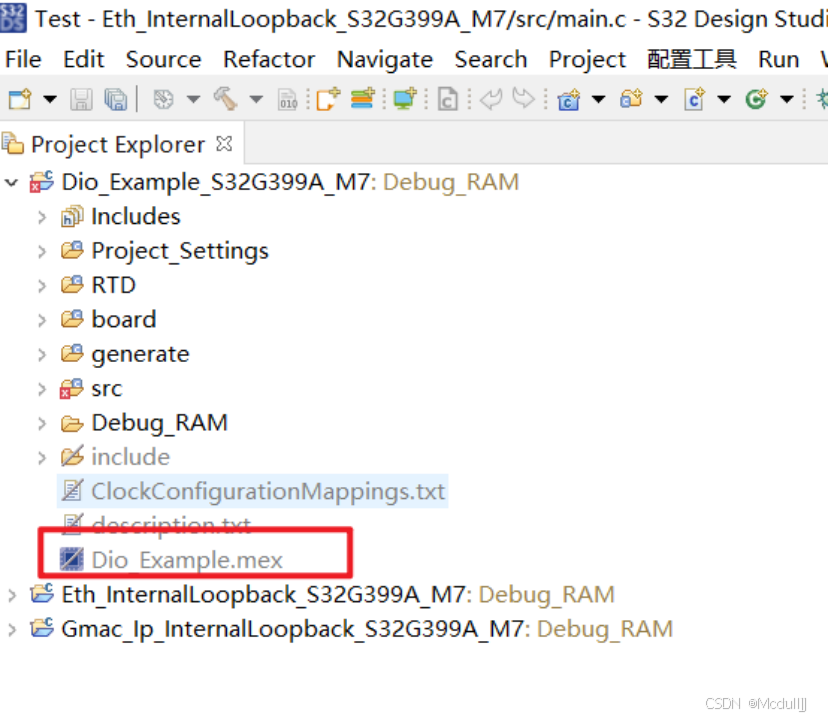This screenshot has width=828, height=719.
Task: Open the Refactor menu
Action: coord(268,59)
